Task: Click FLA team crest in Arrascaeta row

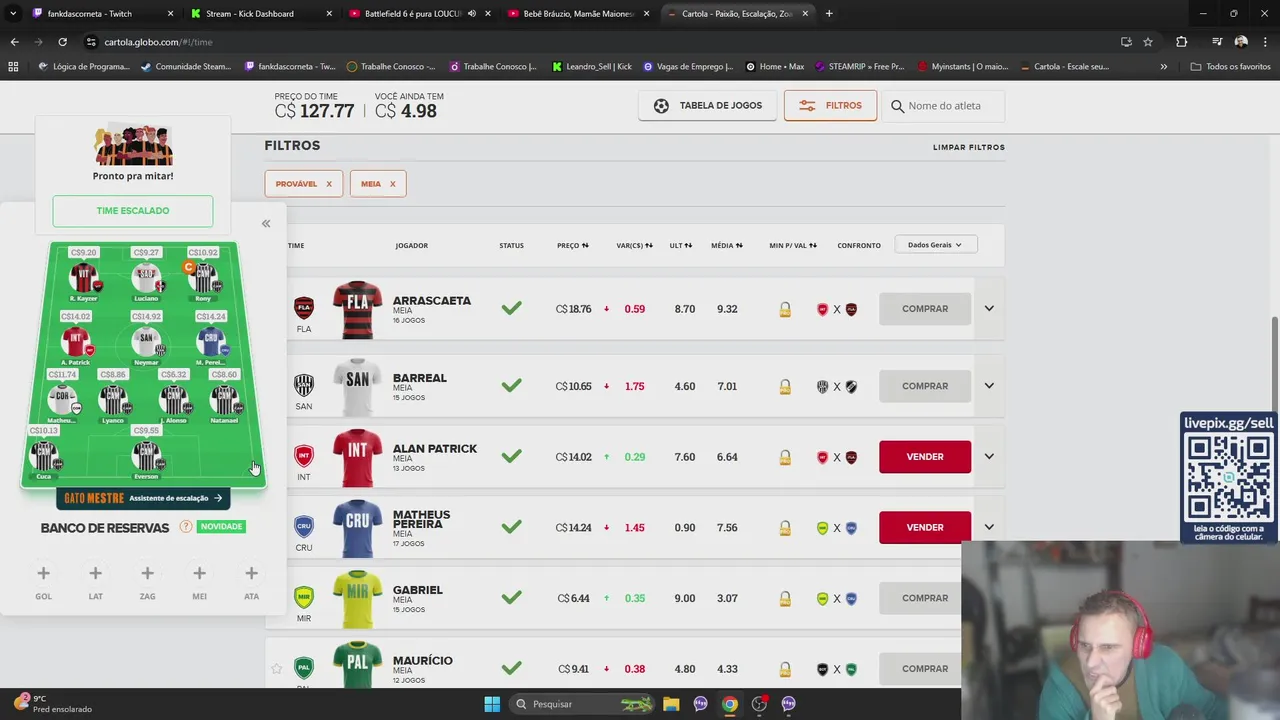Action: 304,308
